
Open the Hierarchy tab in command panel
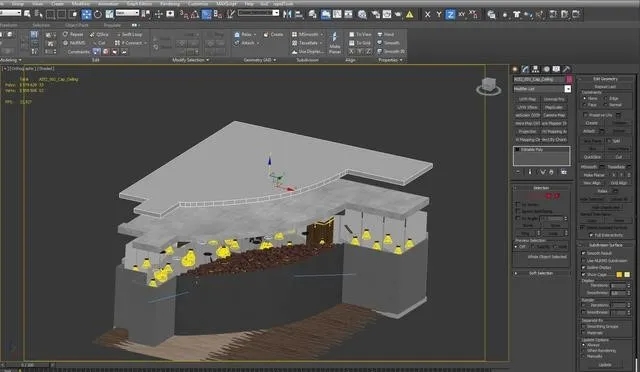(x=536, y=69)
